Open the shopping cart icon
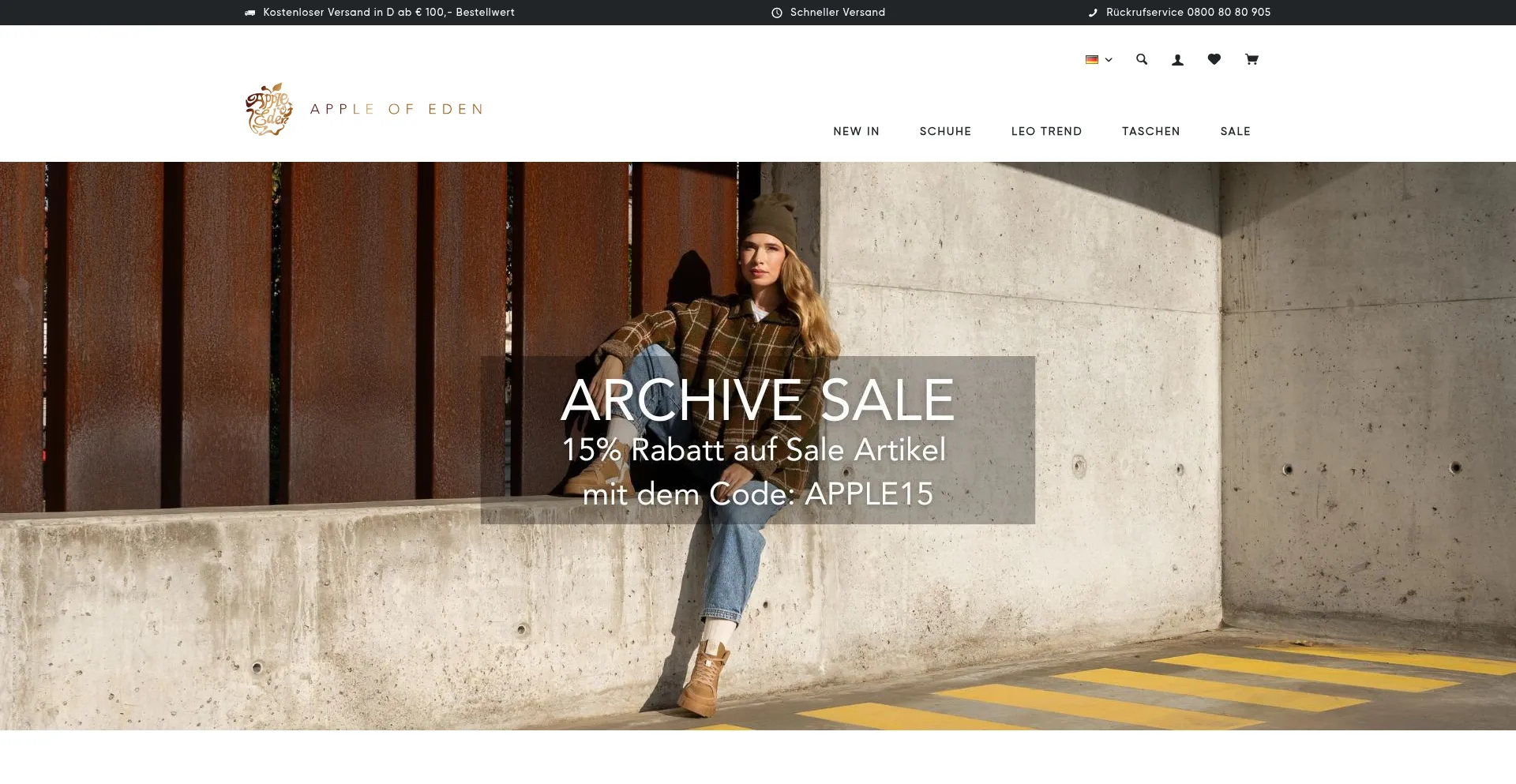Image resolution: width=1516 pixels, height=784 pixels. pyautogui.click(x=1251, y=59)
